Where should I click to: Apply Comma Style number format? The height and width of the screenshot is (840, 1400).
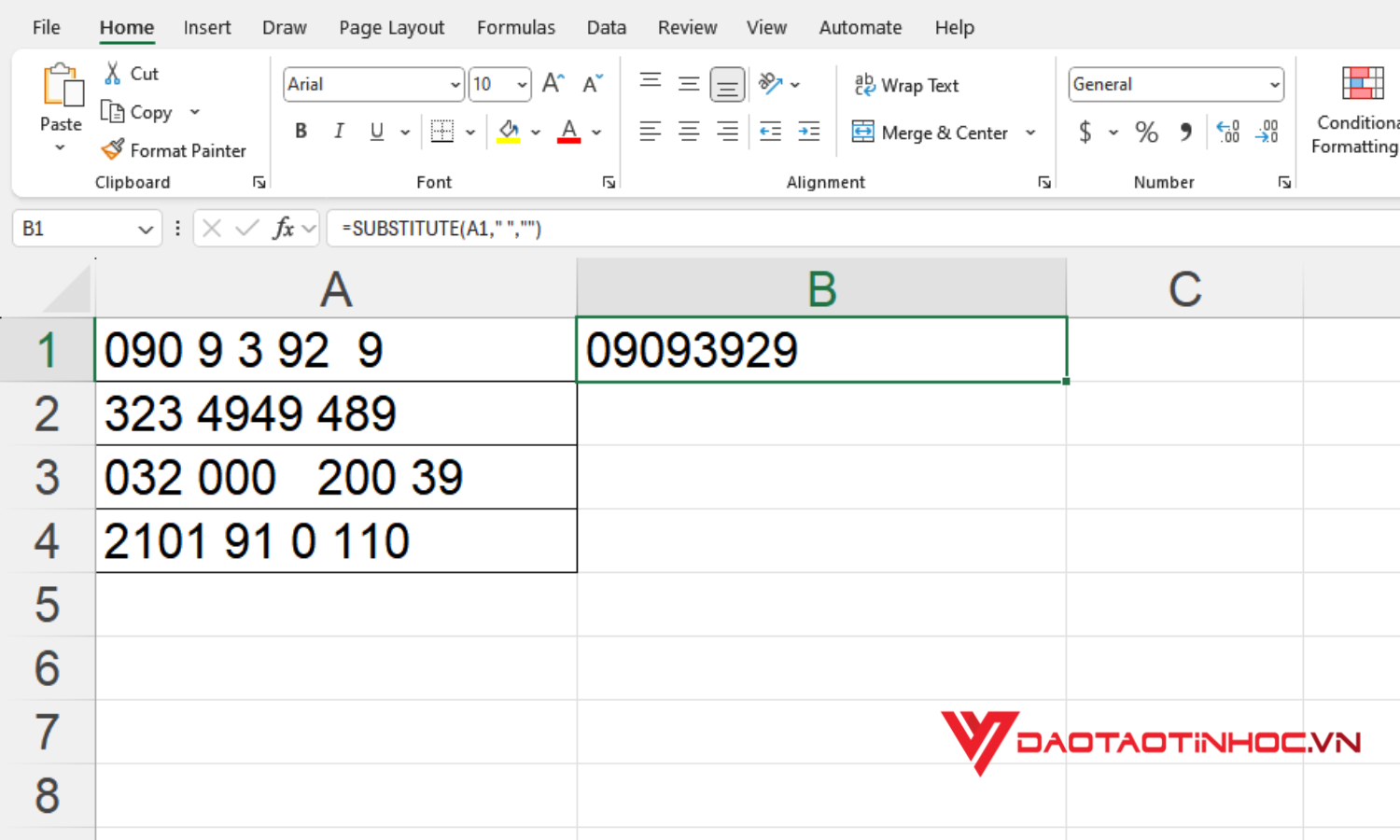[x=1185, y=132]
